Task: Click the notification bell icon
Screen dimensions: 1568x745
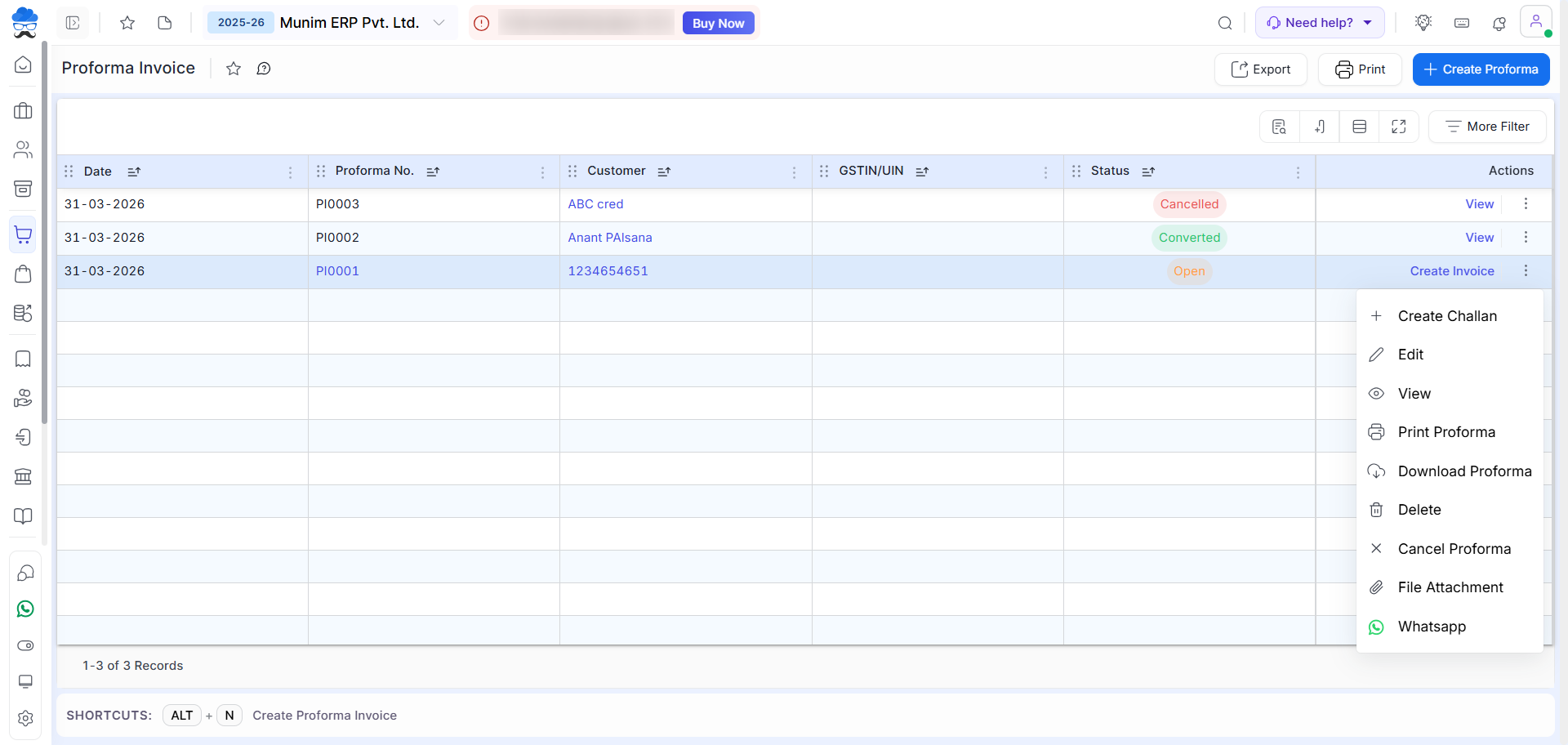Action: point(1499,23)
